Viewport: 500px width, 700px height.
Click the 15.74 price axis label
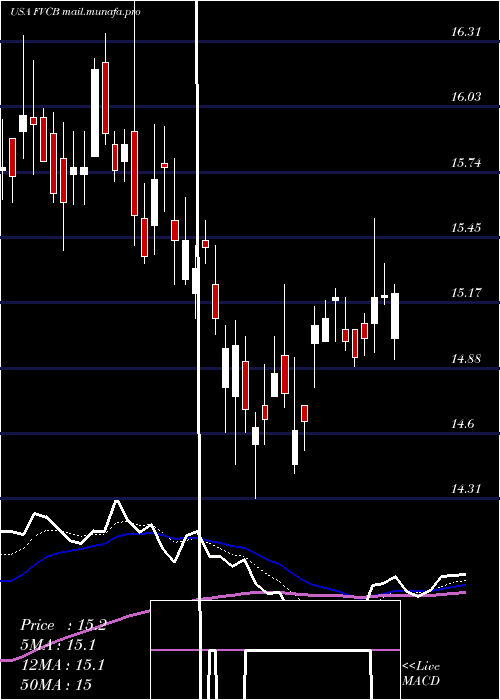(466, 162)
